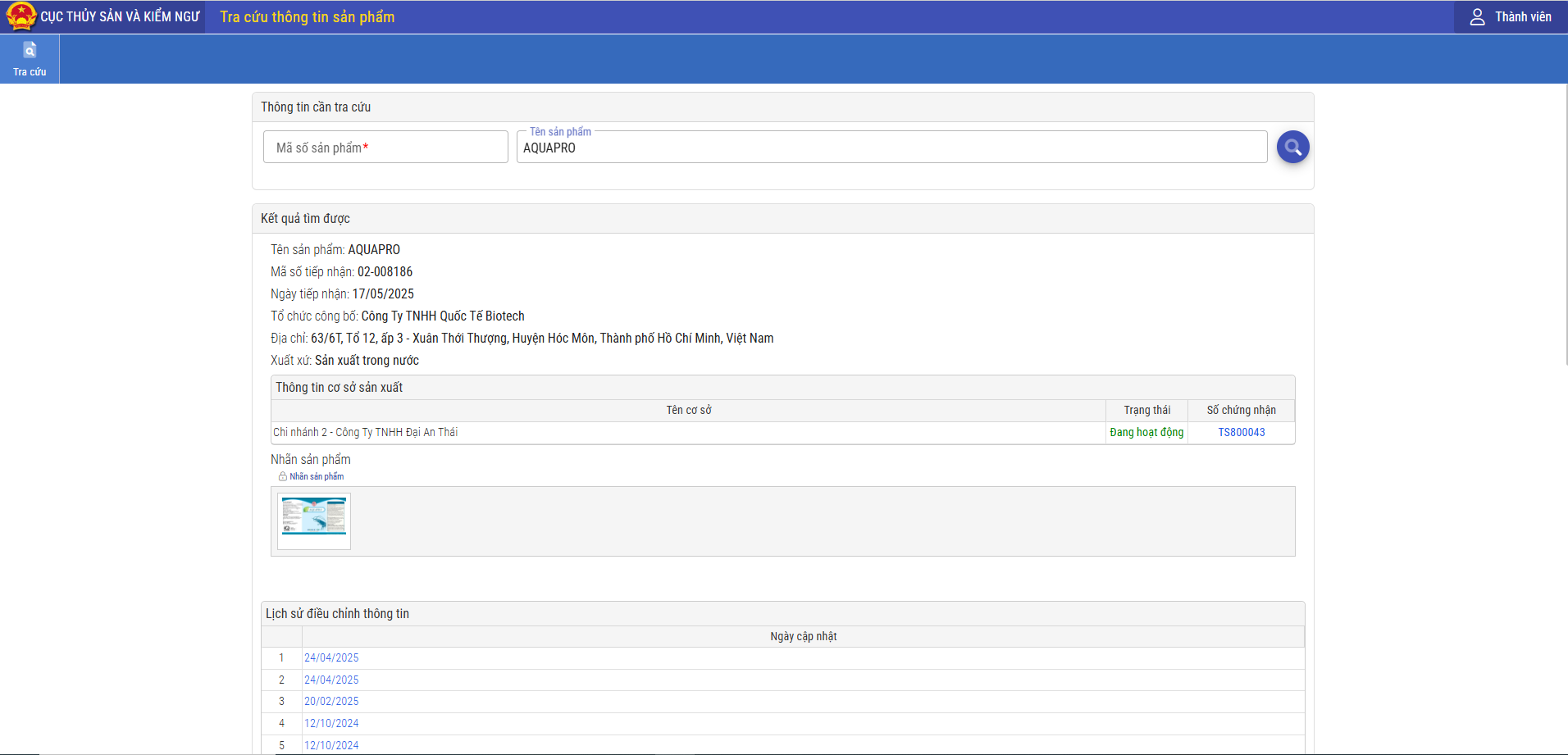
Task: Open certificate link TS800043
Action: 1242,432
